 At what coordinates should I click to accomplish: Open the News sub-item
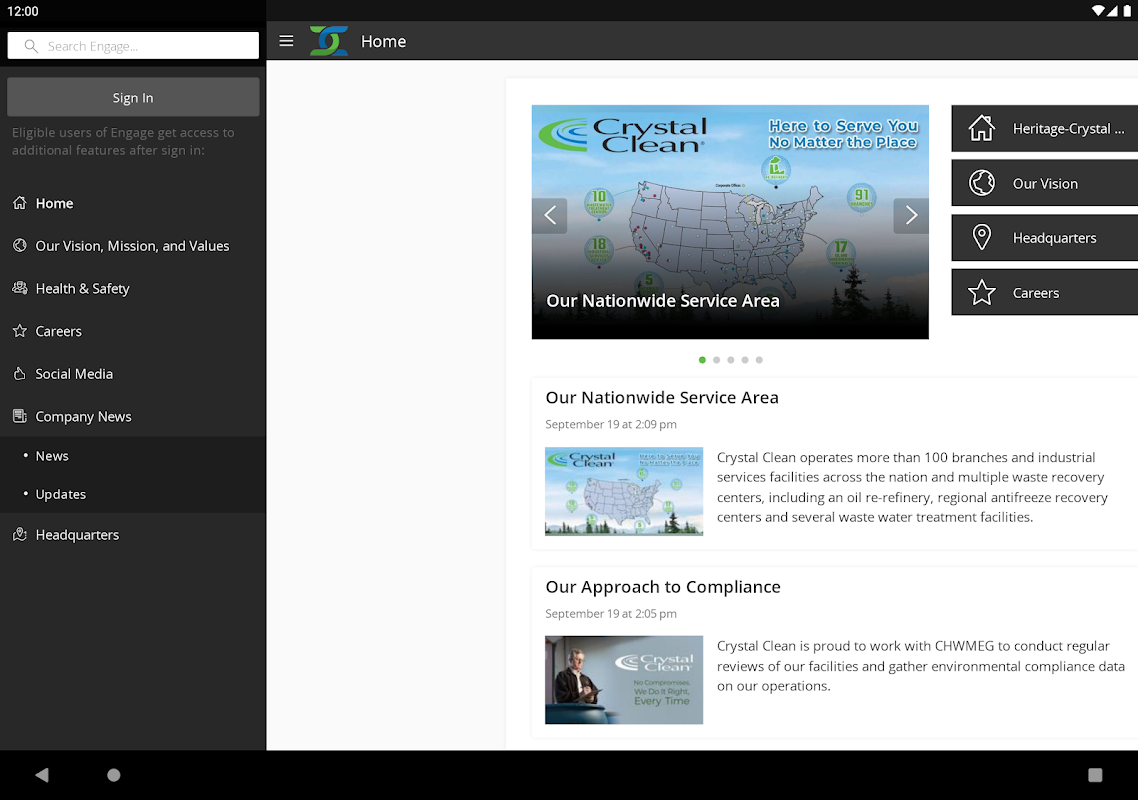click(x=133, y=456)
